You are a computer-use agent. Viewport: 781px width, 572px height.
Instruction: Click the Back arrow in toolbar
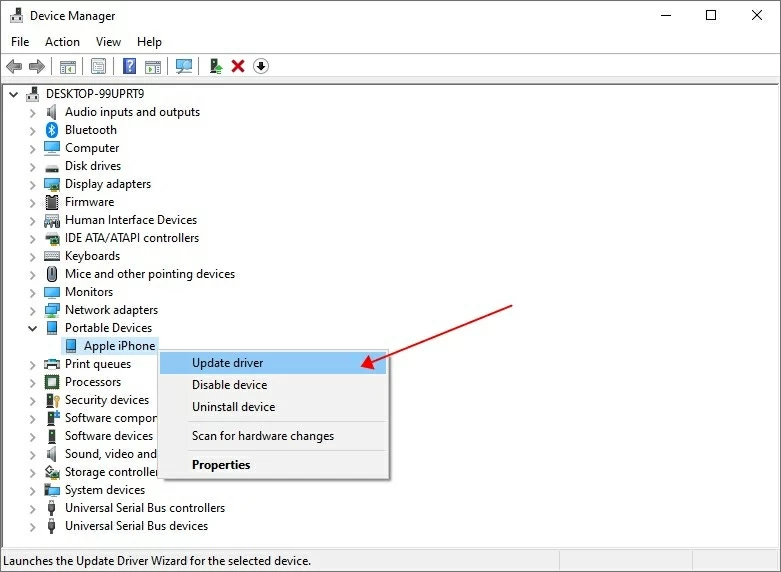pyautogui.click(x=14, y=66)
